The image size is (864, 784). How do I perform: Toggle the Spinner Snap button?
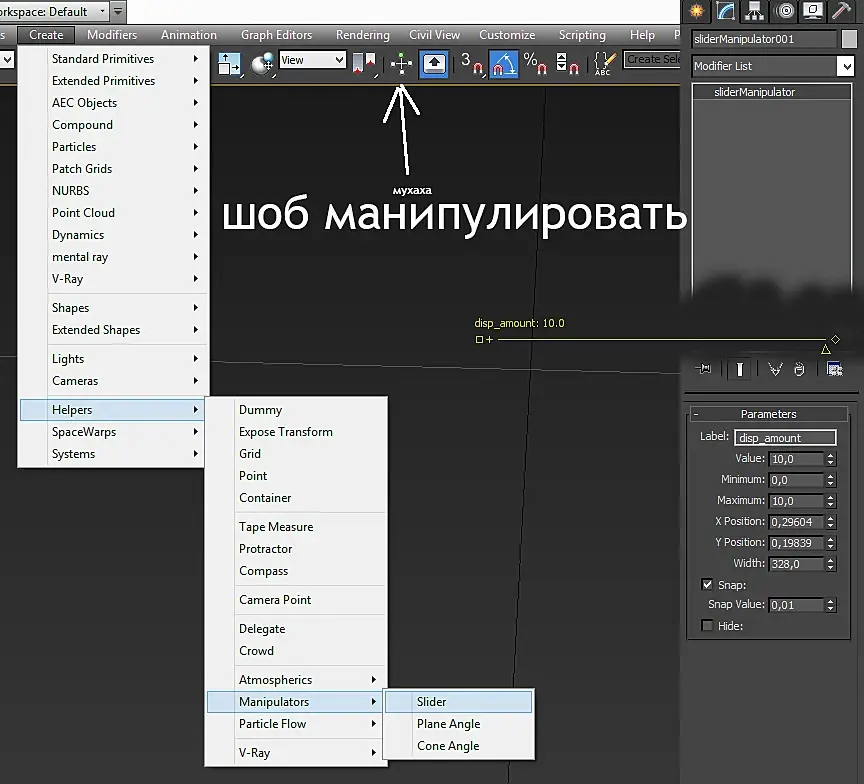(568, 63)
